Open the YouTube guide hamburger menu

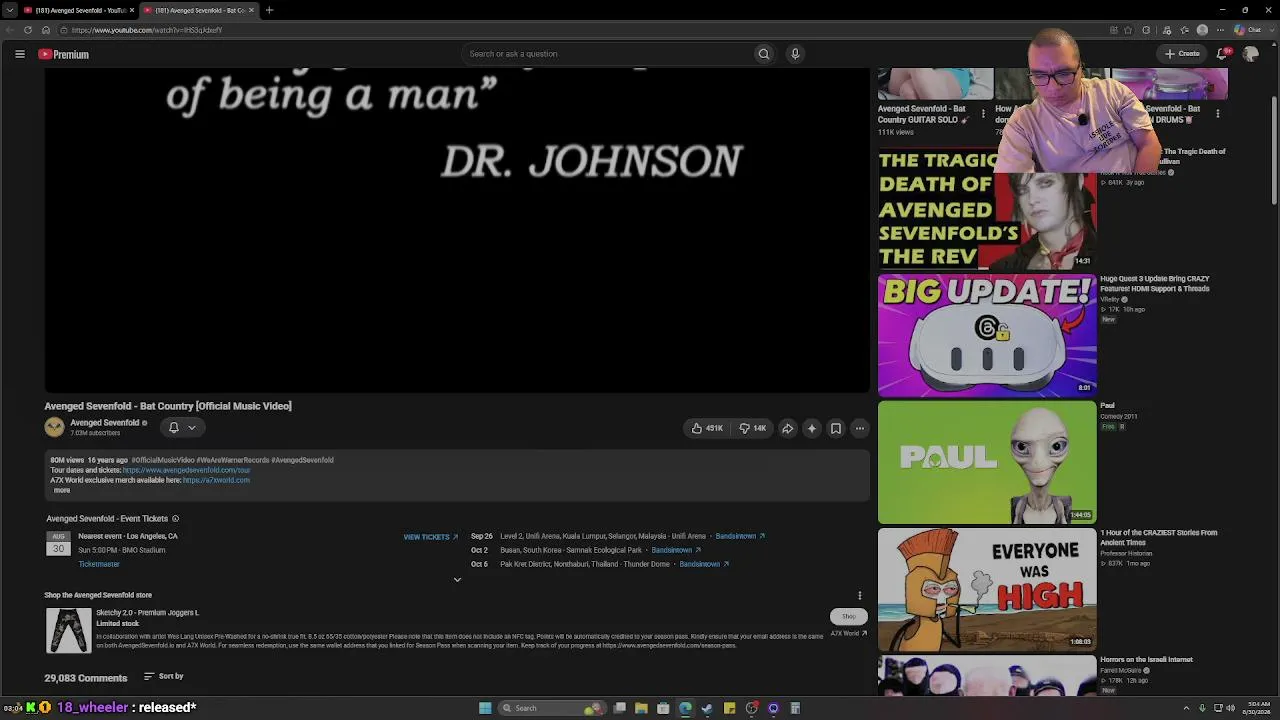[x=20, y=54]
